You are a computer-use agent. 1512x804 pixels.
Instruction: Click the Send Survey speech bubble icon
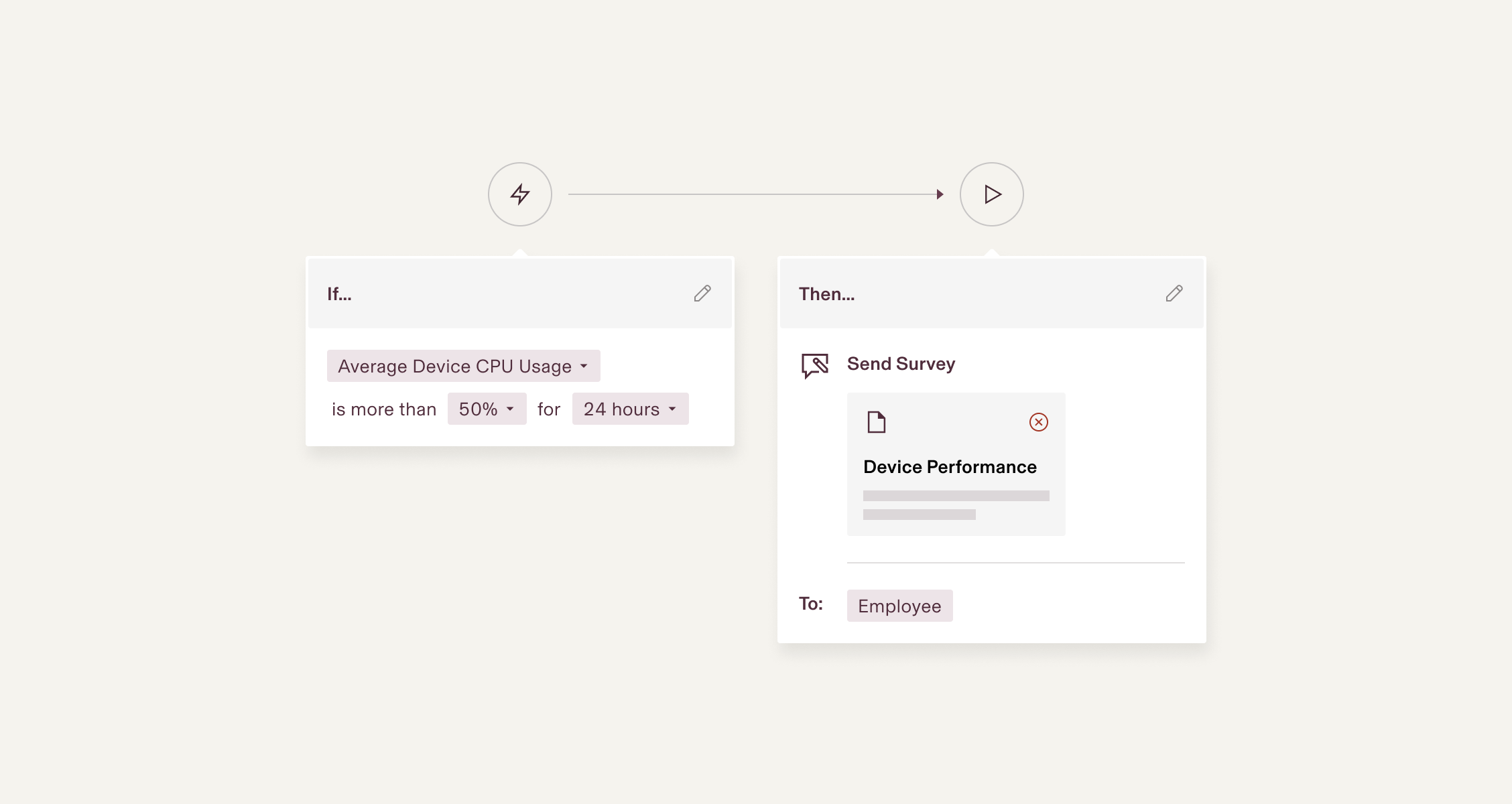coord(815,366)
